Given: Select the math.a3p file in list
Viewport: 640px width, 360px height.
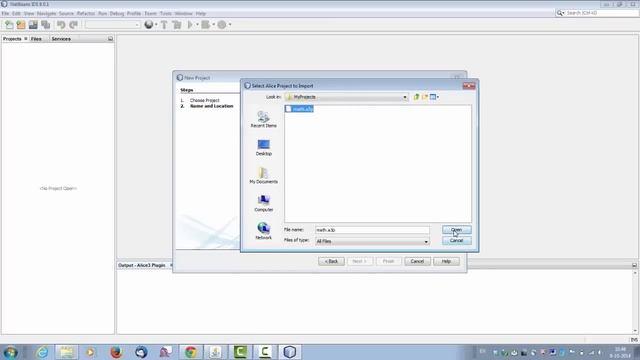Looking at the screenshot, I should click(x=299, y=109).
